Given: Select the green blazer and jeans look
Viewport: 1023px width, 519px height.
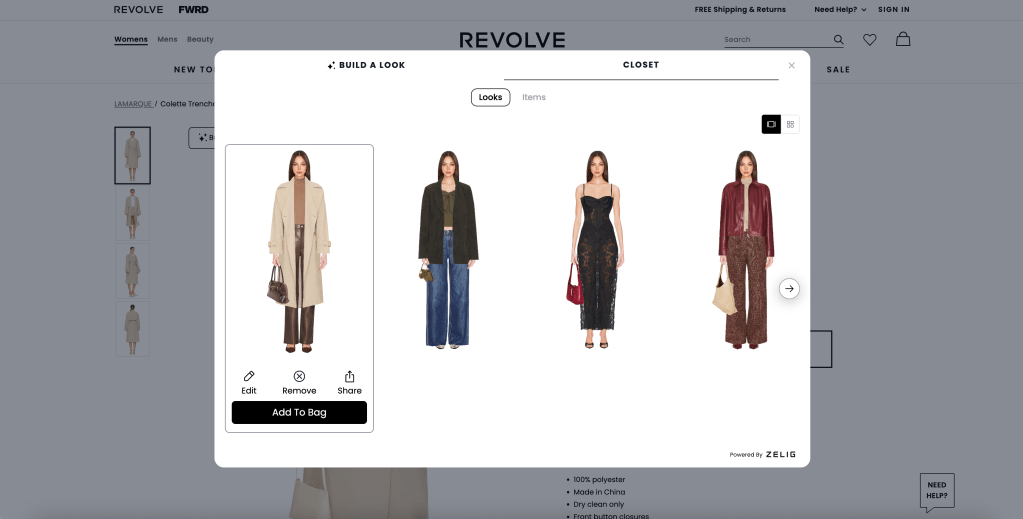Looking at the screenshot, I should point(448,249).
